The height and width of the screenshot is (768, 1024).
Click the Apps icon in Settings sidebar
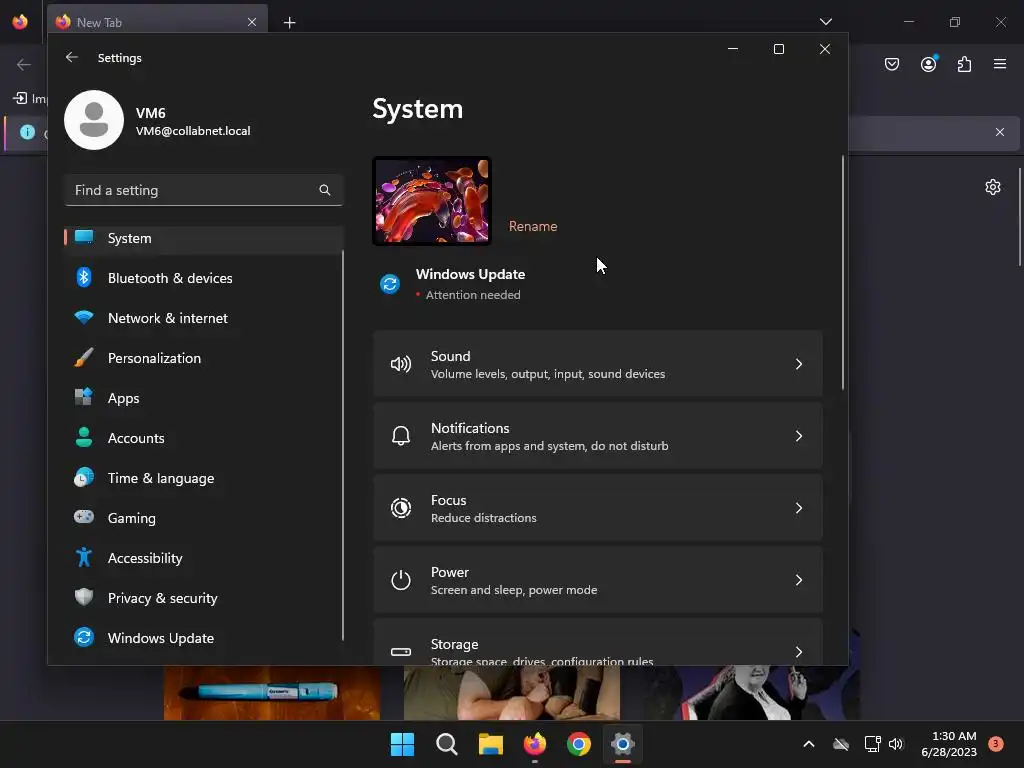84,397
